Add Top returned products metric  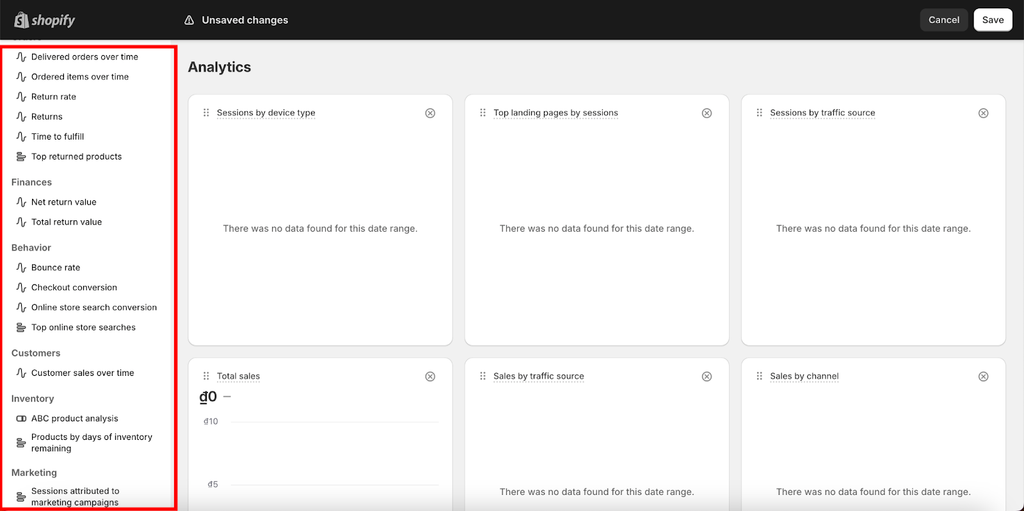[76, 157]
